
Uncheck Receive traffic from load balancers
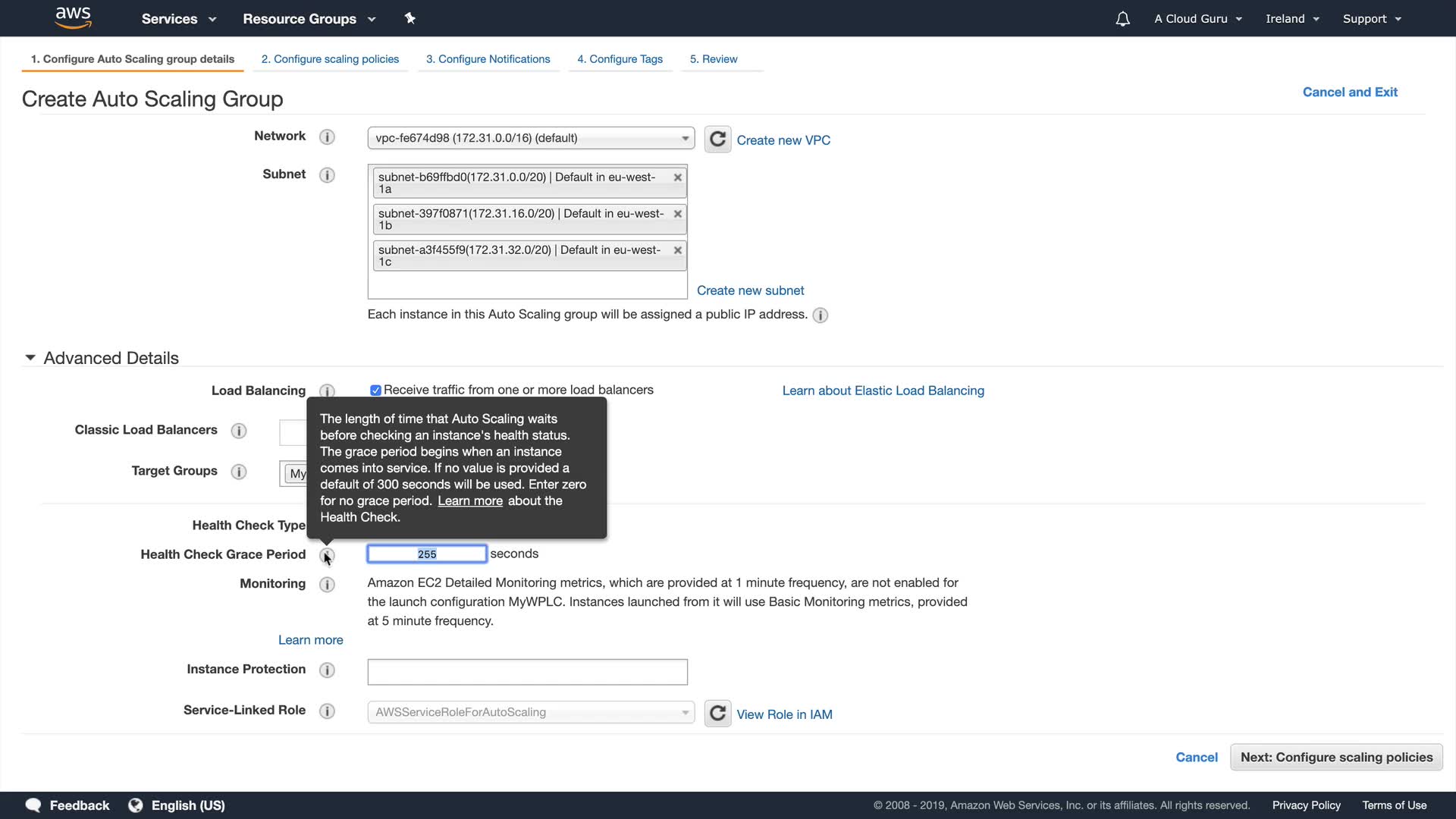pos(375,391)
